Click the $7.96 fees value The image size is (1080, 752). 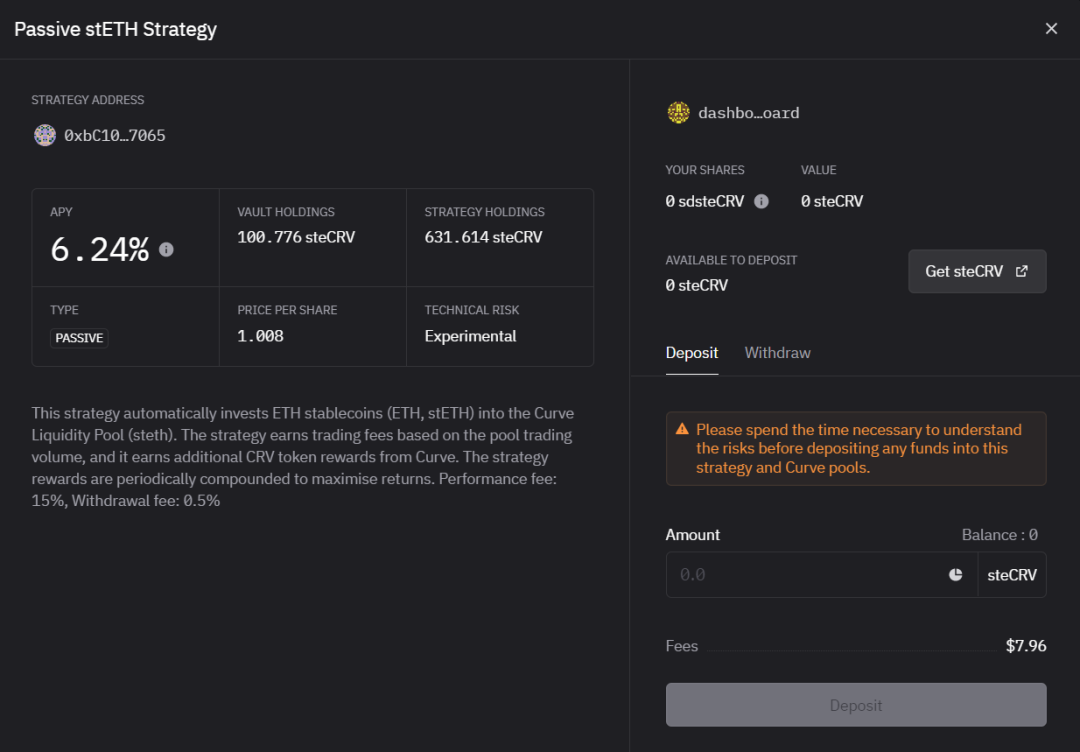coord(1026,645)
